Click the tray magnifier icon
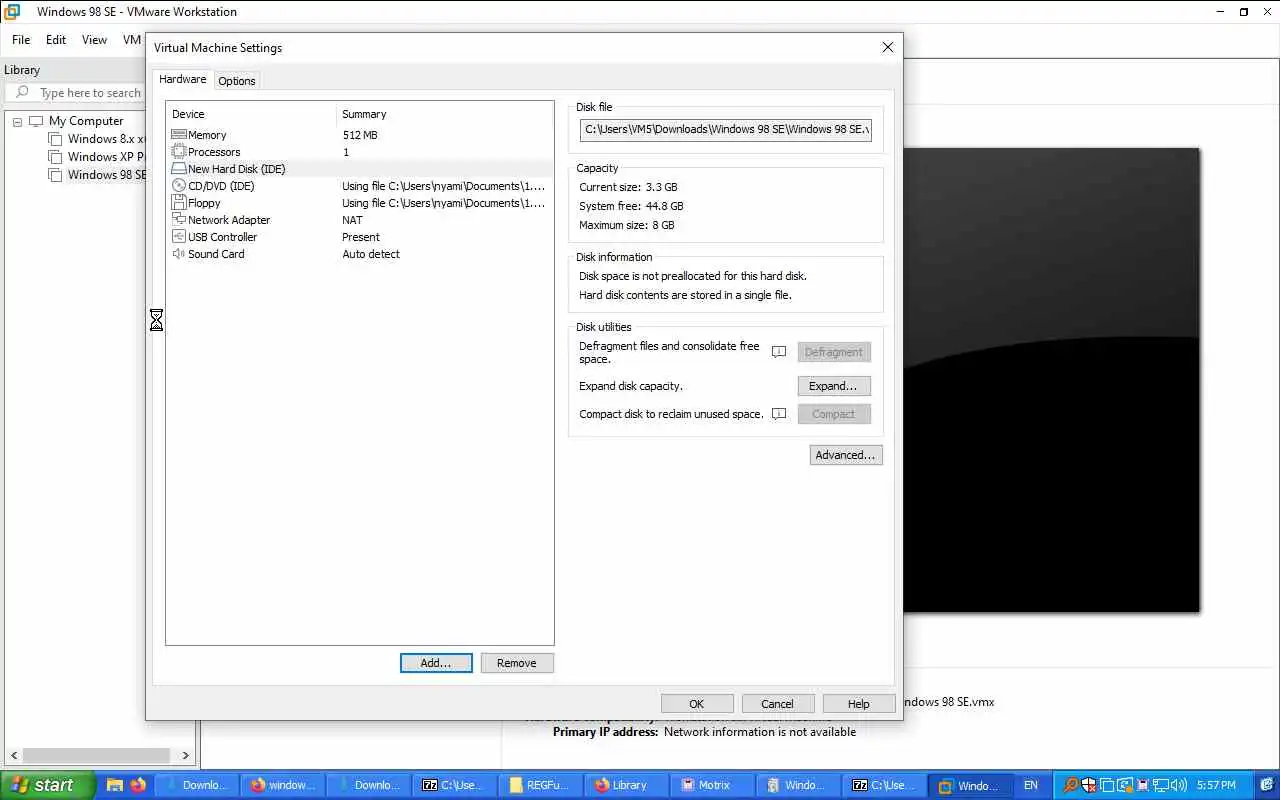The image size is (1280, 800). (1070, 785)
